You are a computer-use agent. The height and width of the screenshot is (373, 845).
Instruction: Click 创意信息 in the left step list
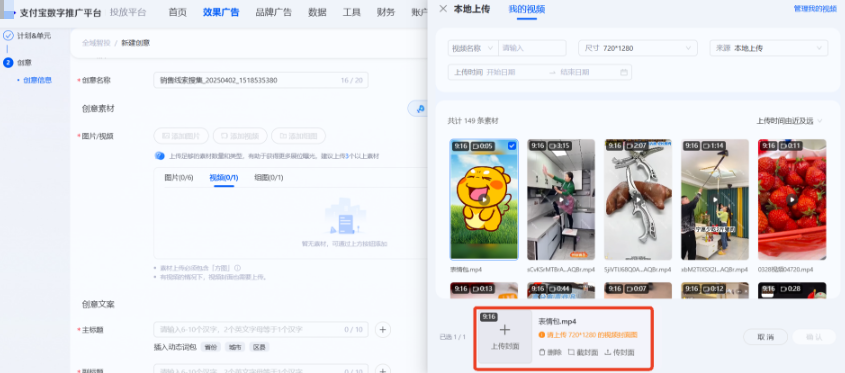point(38,80)
